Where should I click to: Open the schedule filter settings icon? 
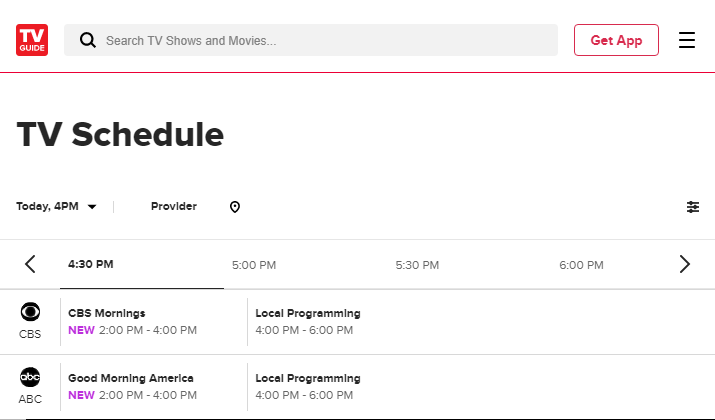tap(693, 207)
